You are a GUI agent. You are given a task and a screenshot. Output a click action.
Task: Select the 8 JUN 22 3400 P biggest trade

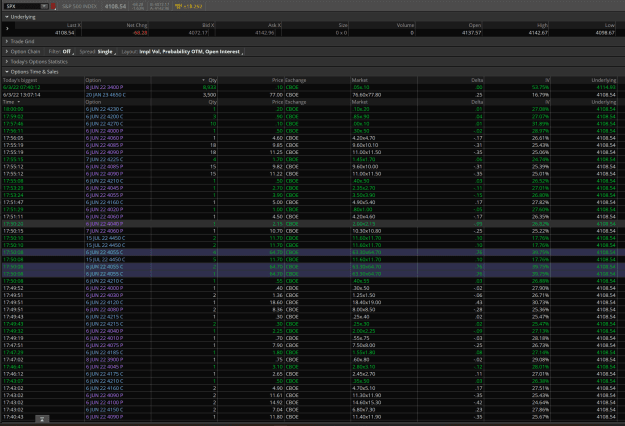[104, 87]
